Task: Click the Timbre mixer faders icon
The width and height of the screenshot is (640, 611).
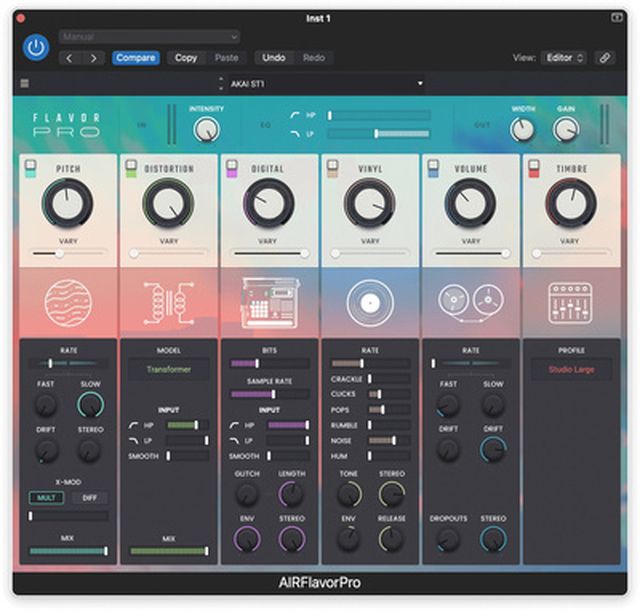Action: 571,302
